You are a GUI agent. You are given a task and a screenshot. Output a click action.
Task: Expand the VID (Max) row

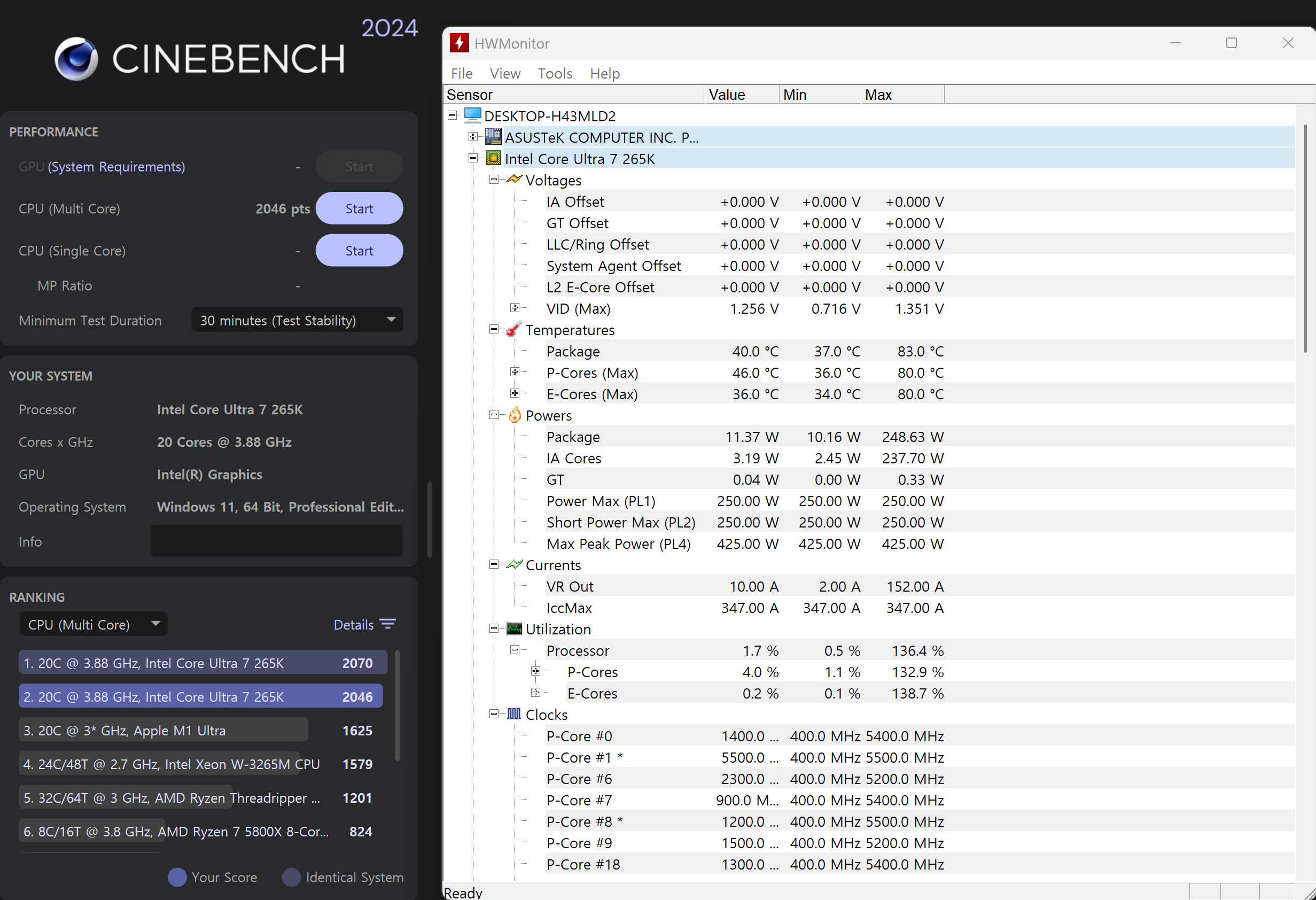click(x=515, y=307)
